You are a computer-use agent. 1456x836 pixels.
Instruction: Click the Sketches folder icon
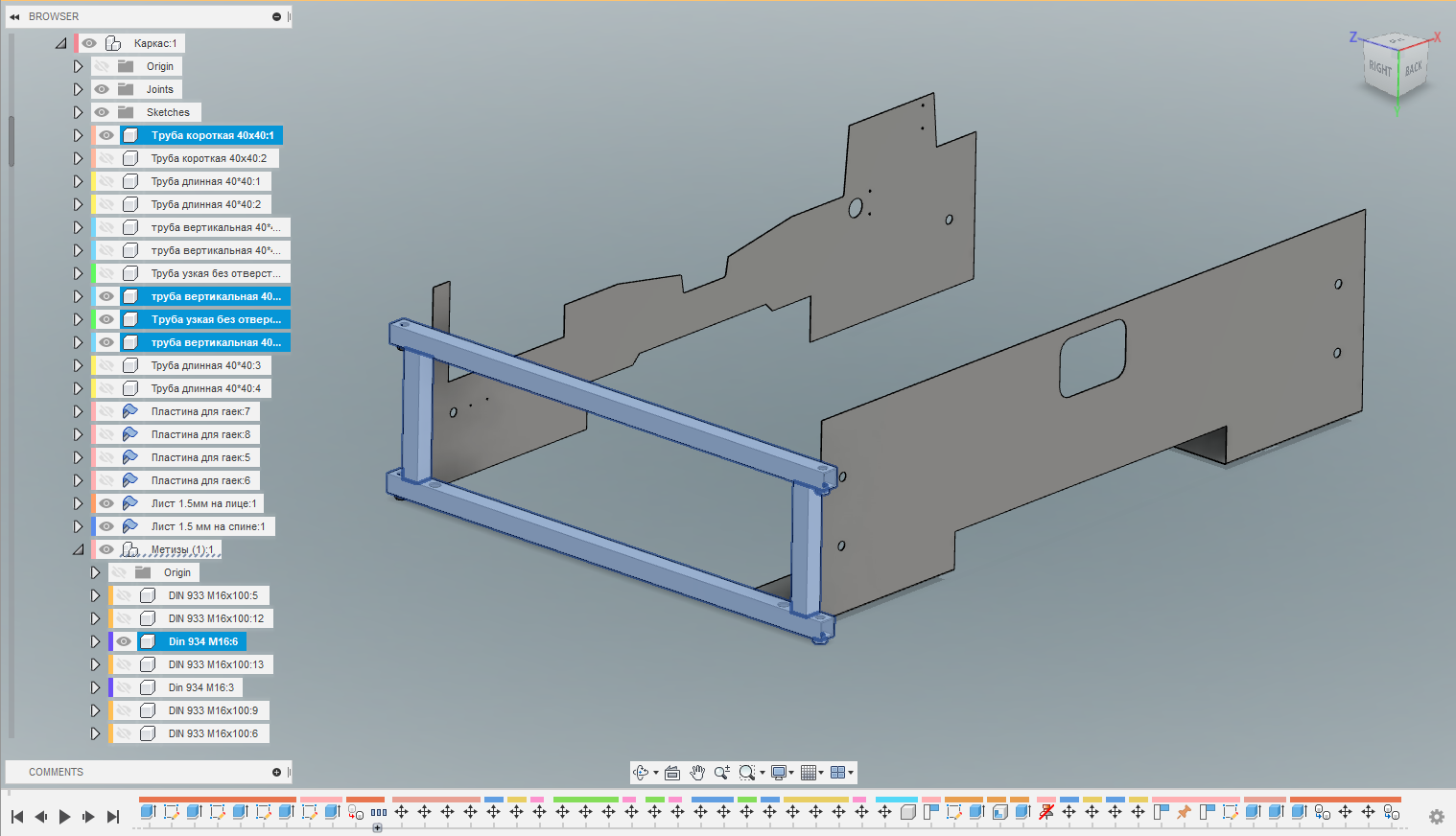tap(126, 112)
